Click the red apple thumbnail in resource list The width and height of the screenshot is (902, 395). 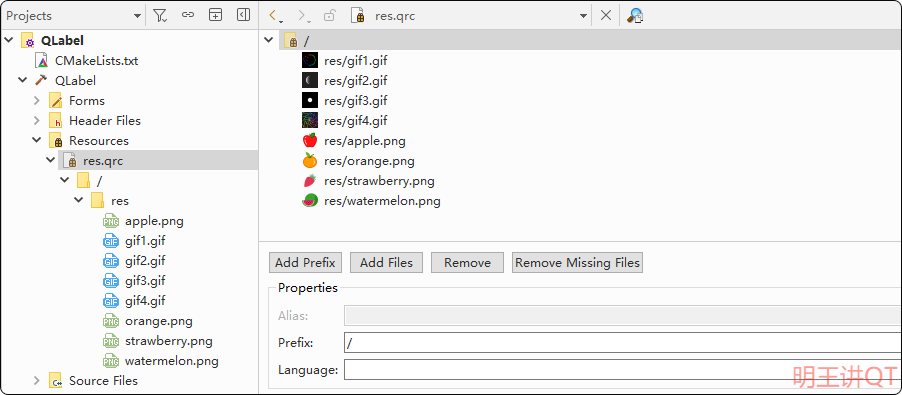(310, 140)
